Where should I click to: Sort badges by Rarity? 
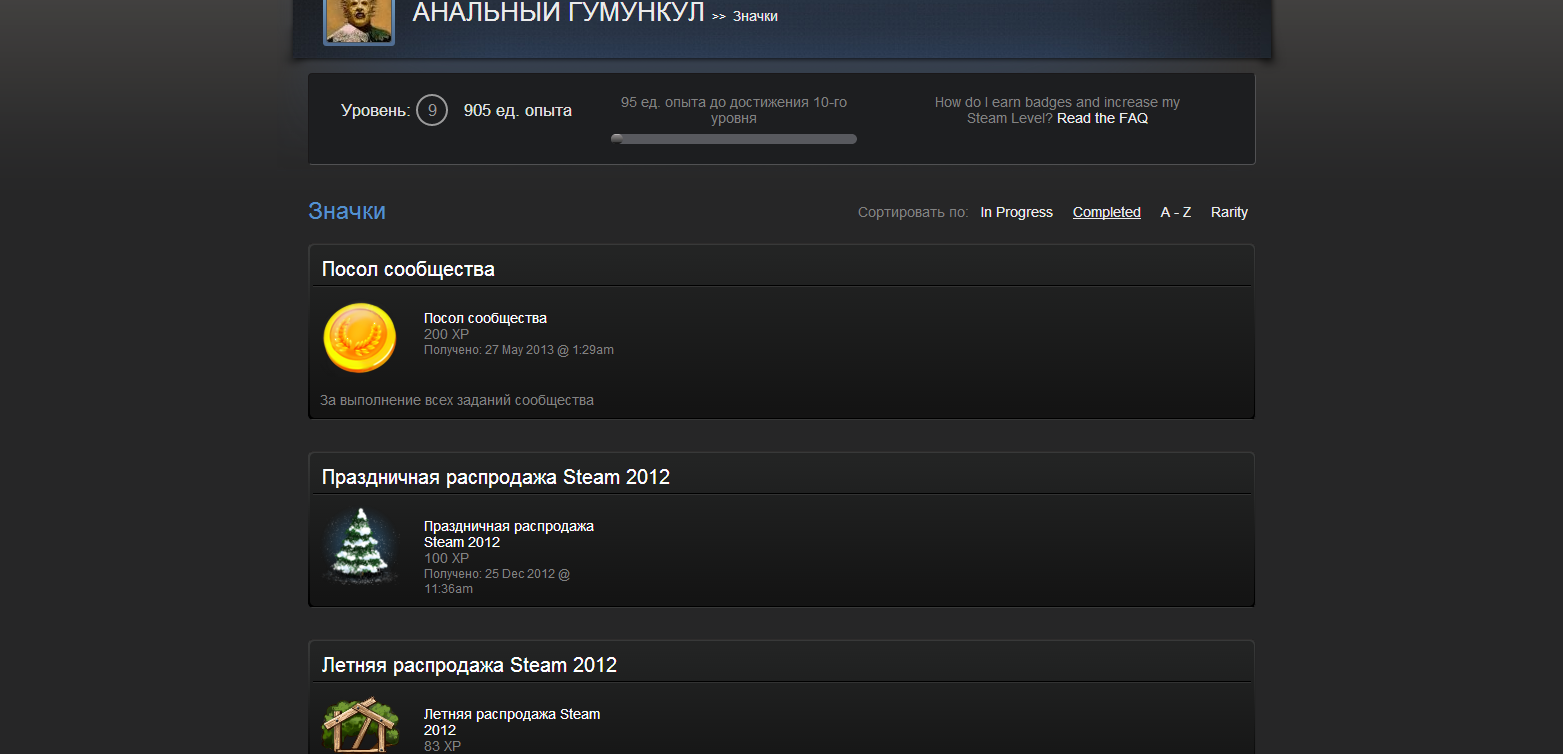tap(1229, 212)
